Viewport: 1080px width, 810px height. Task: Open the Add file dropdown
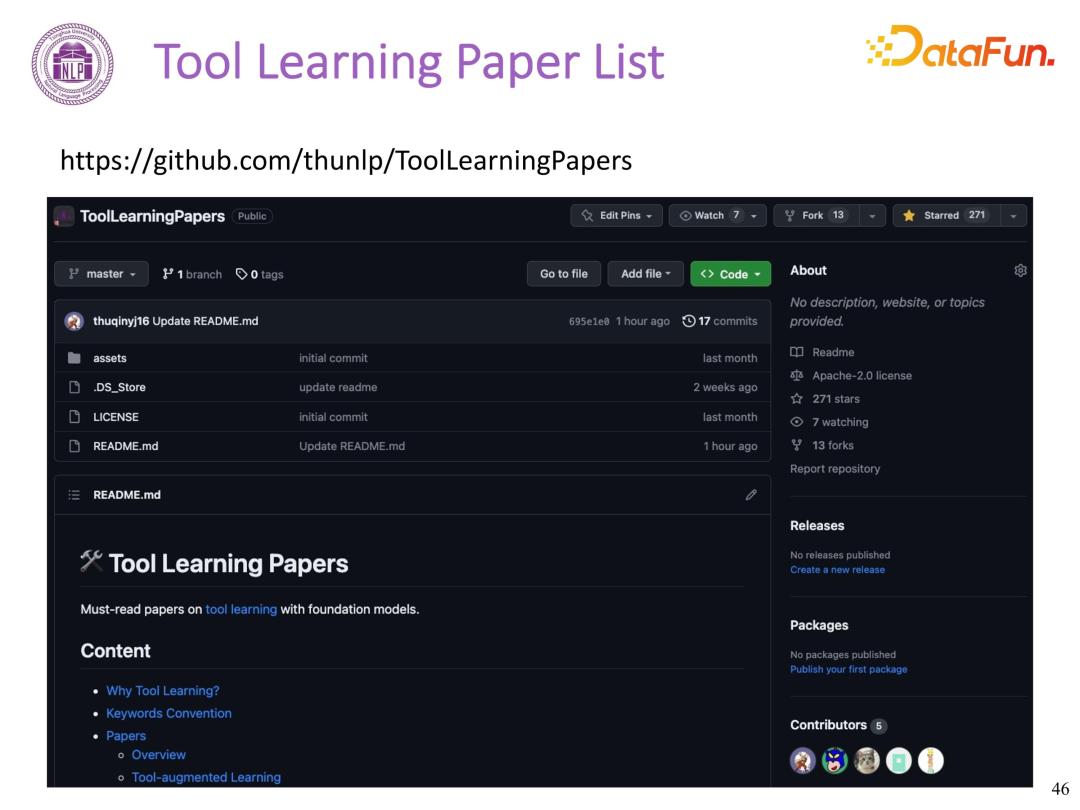[645, 274]
